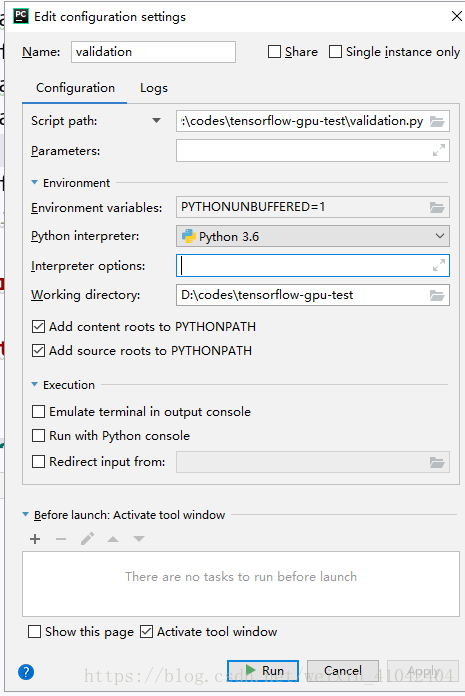
Task: Open environment variables editor folder icon
Action: [x=437, y=207]
